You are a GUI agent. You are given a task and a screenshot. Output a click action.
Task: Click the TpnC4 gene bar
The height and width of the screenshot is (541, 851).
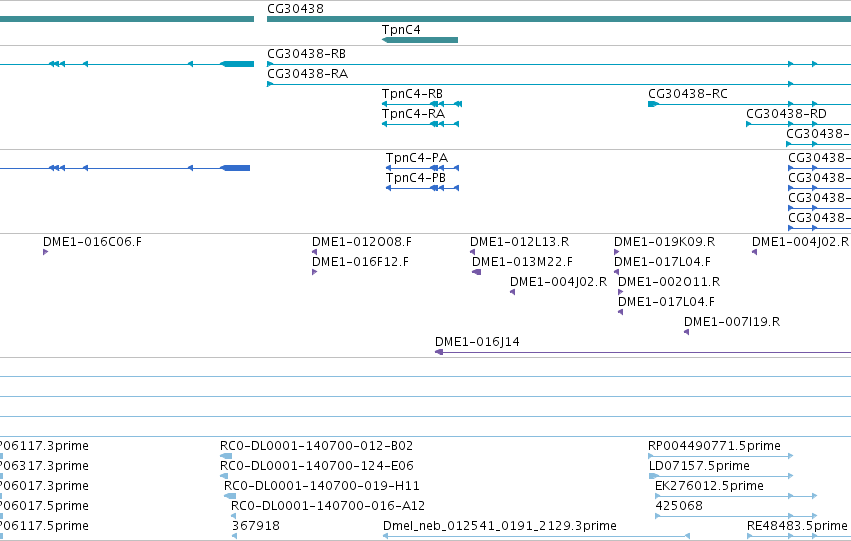[420, 40]
